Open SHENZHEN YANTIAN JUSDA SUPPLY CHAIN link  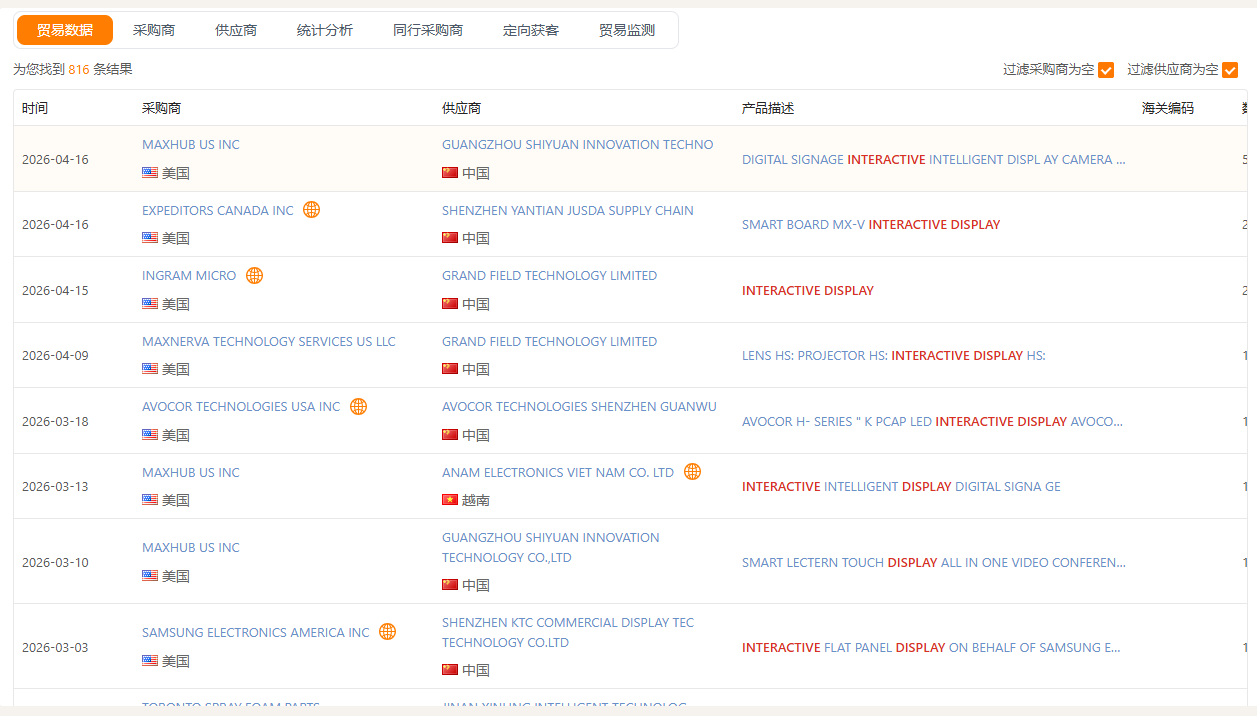568,211
